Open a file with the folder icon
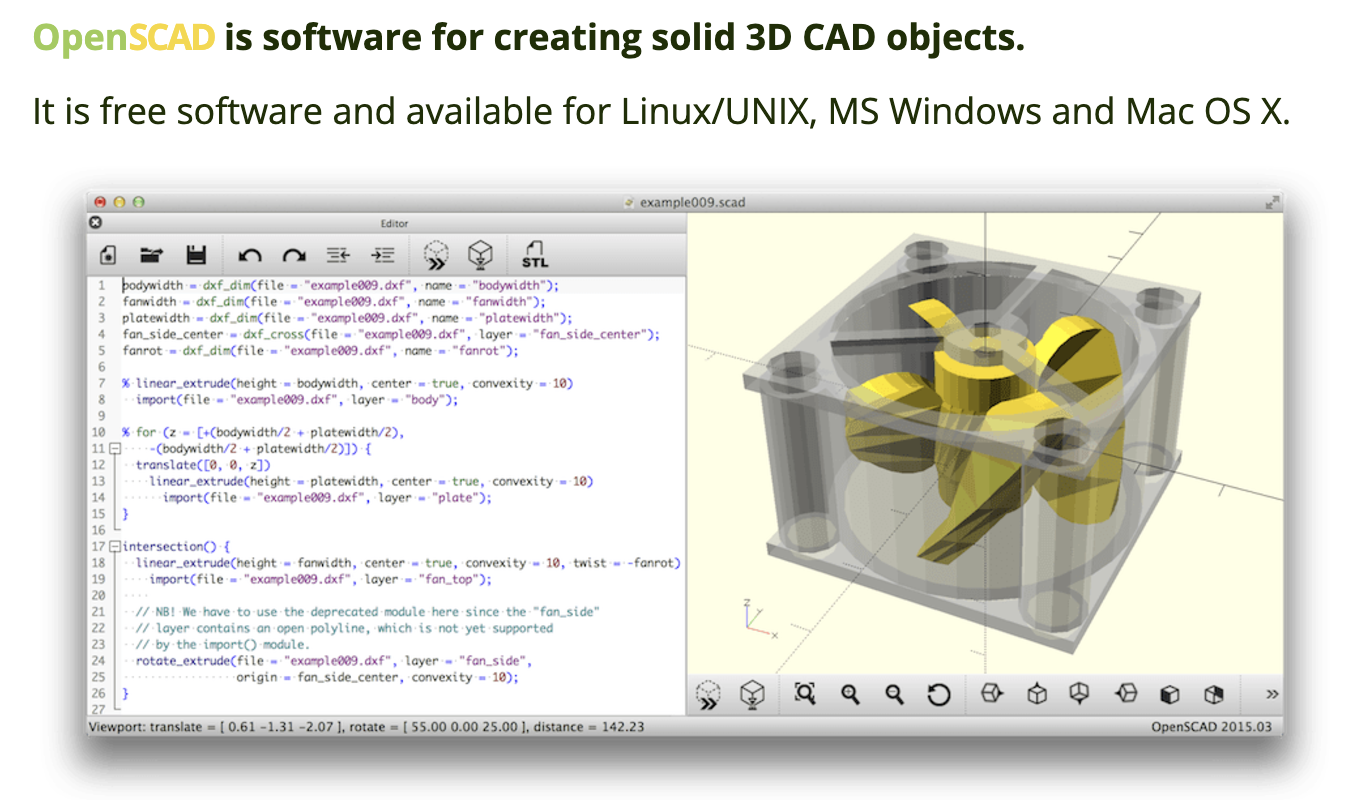This screenshot has width=1366, height=800. tap(152, 255)
